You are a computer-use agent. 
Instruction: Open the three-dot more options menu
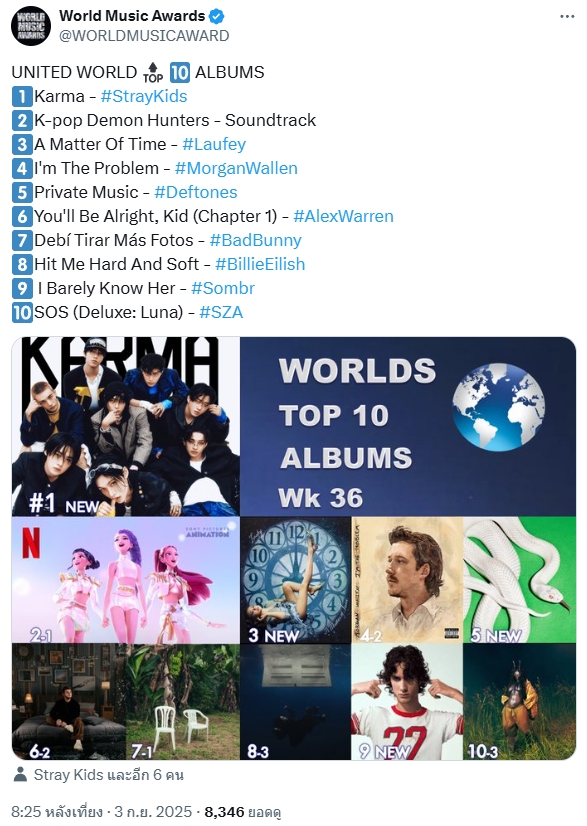tap(567, 16)
